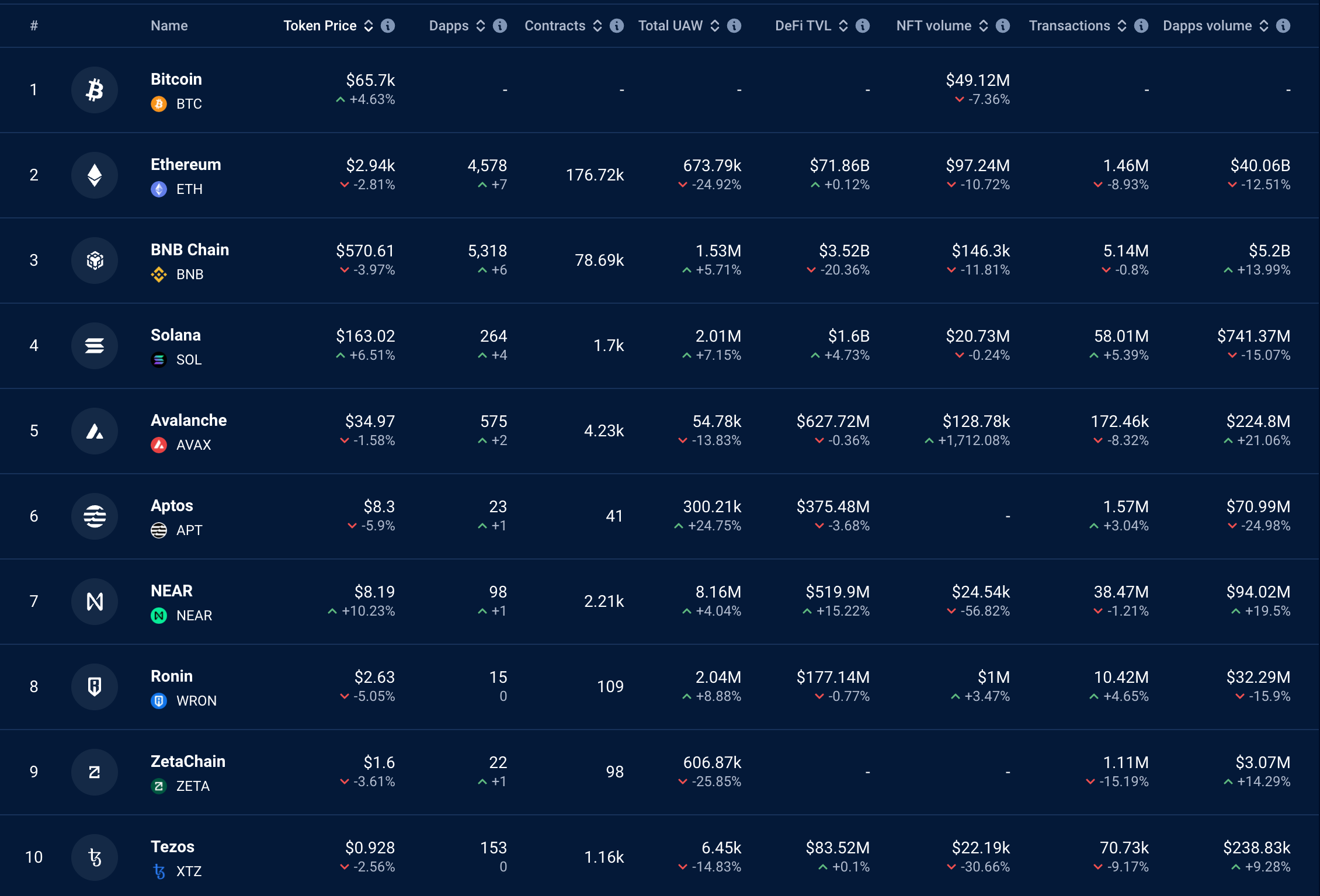Click the # rank column header
Screen dimensions: 1320x896
pos(34,26)
